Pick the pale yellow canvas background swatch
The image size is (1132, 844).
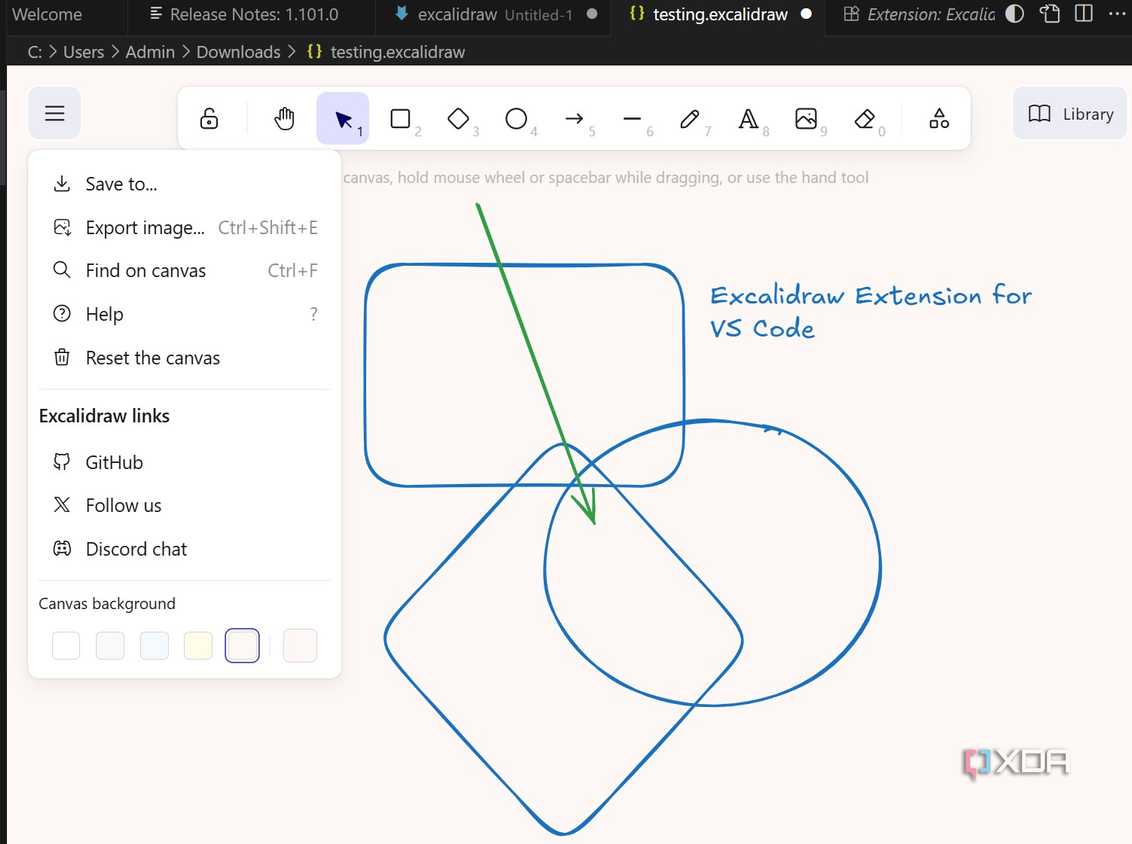point(198,645)
